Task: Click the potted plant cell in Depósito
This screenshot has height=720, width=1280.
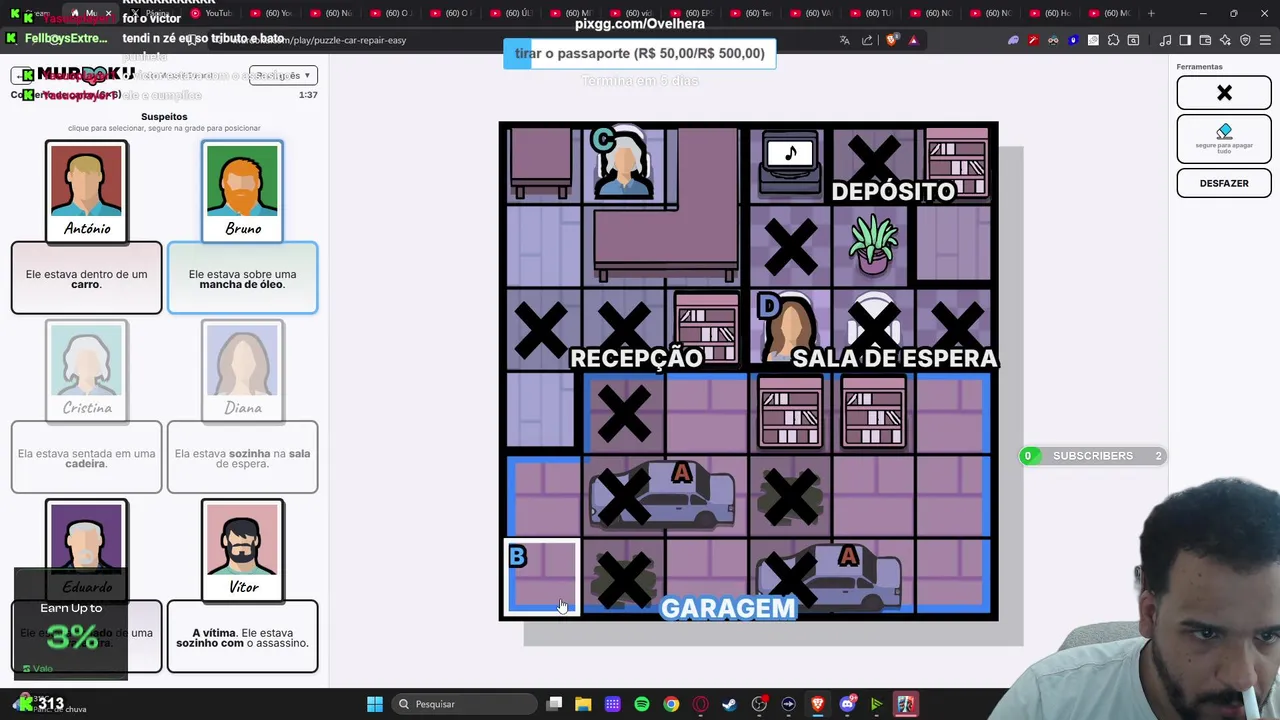Action: click(873, 245)
